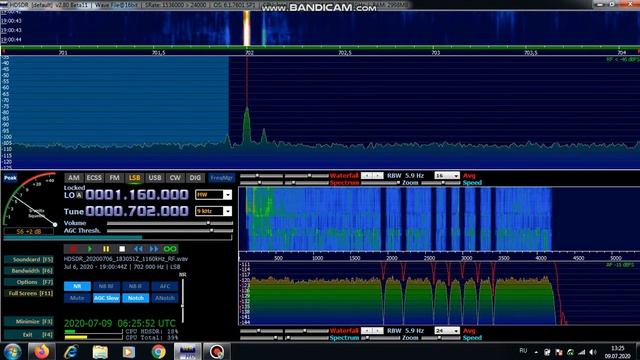Click the LO frequency display 0001.160.000
The width and height of the screenshot is (640, 360).
137,195
